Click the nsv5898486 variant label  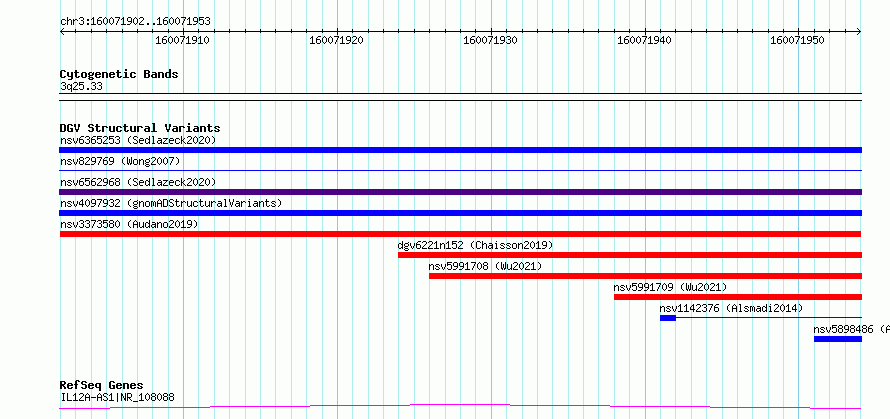pos(851,329)
